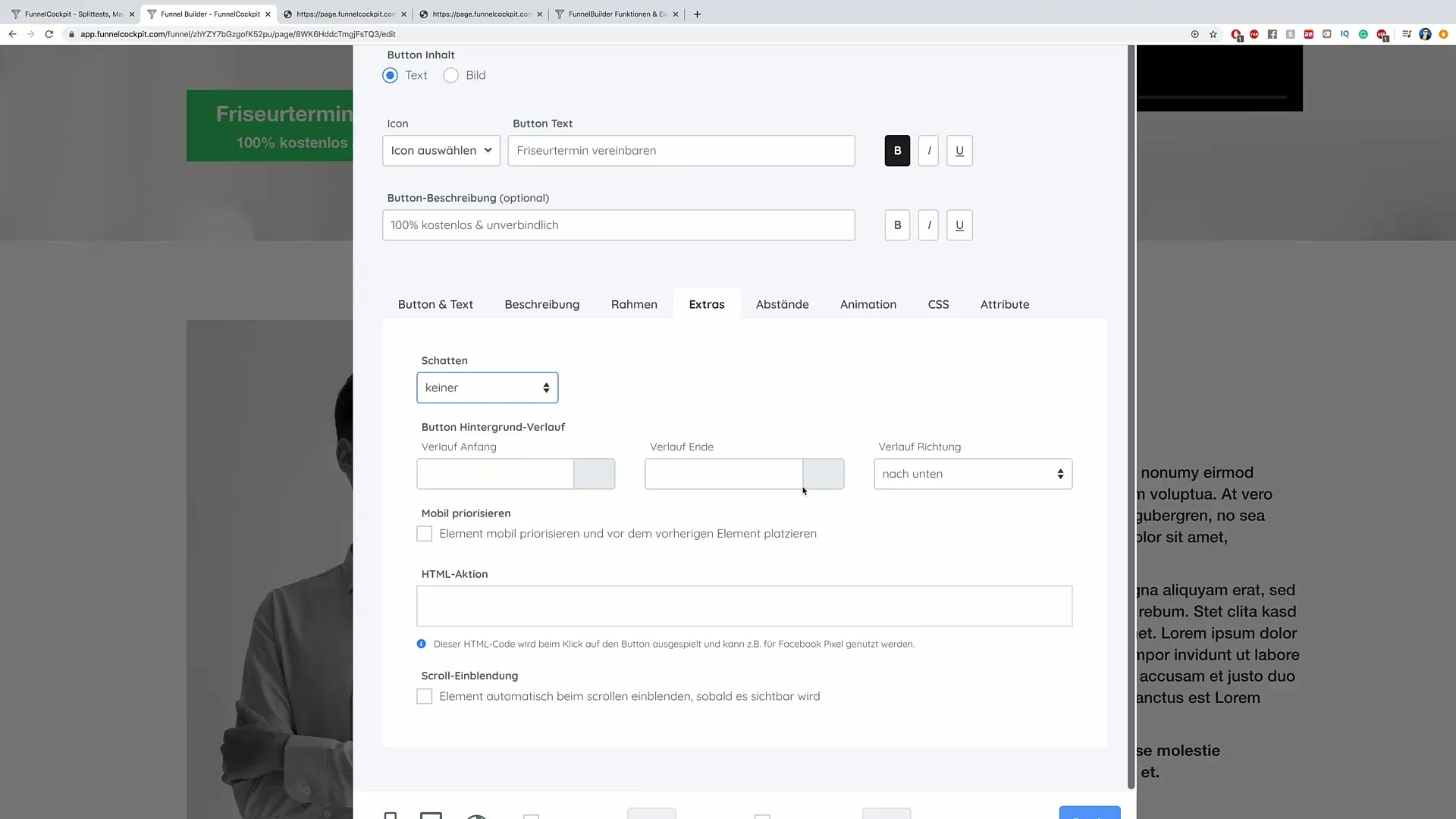Screen dimensions: 1456x819
Task: Click the Underline icon for Button-Beschreibung
Action: coord(960,225)
